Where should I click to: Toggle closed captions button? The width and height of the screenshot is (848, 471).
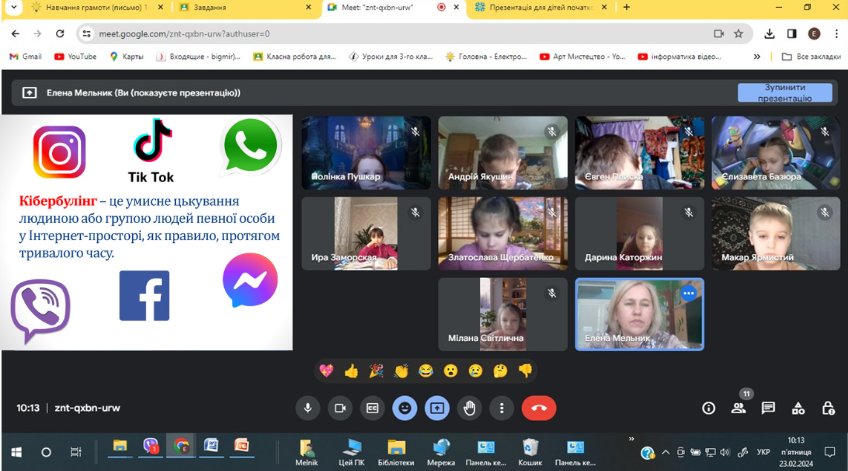click(372, 408)
